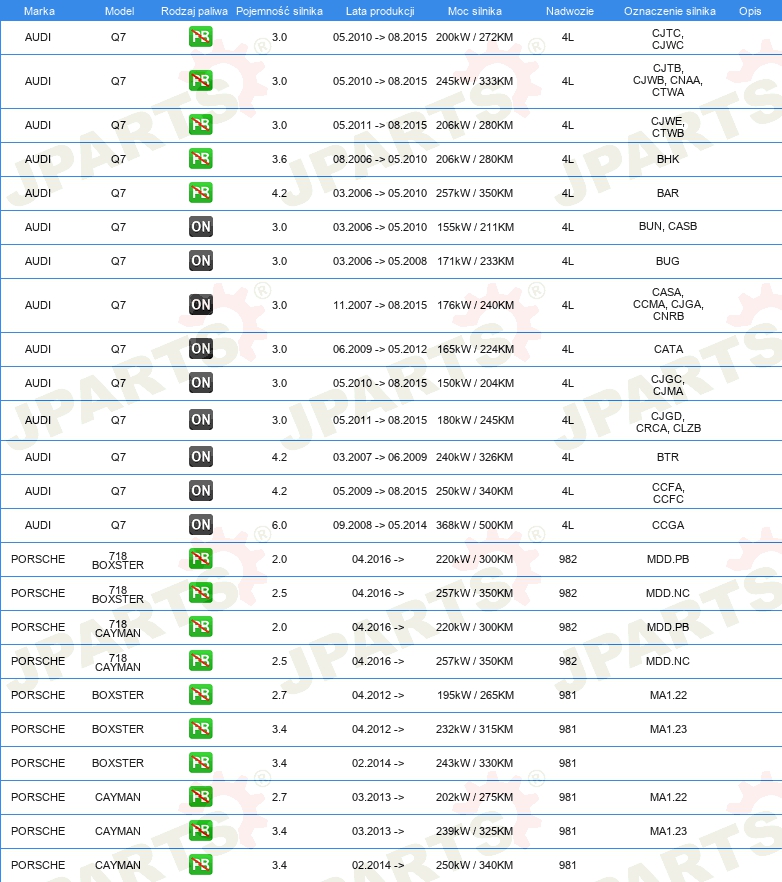Viewport: 782px width, 882px height.
Task: Click ON diesel icon in 176kW / 240KM row
Action: [200, 305]
